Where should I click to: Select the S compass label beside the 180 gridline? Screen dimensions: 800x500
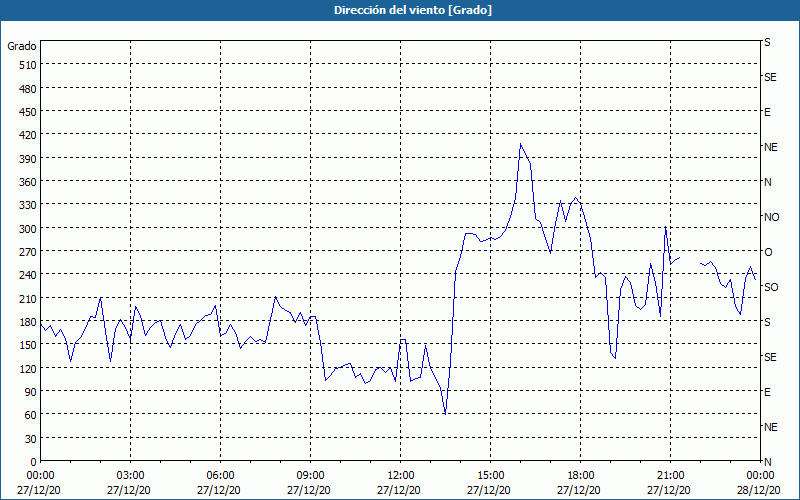[767, 322]
